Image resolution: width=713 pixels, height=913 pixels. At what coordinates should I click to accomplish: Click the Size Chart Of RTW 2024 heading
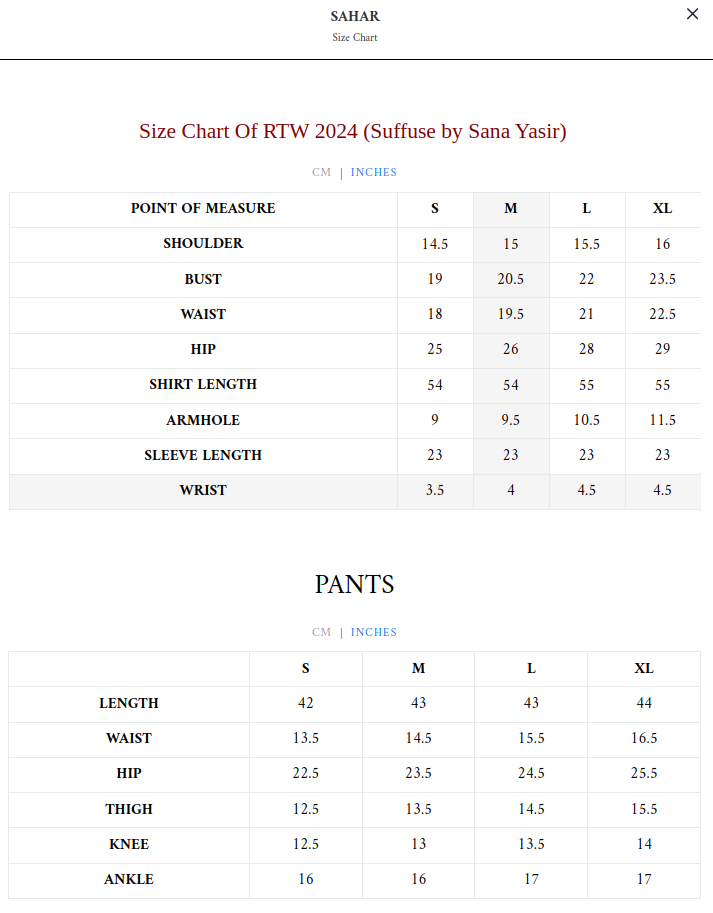353,132
